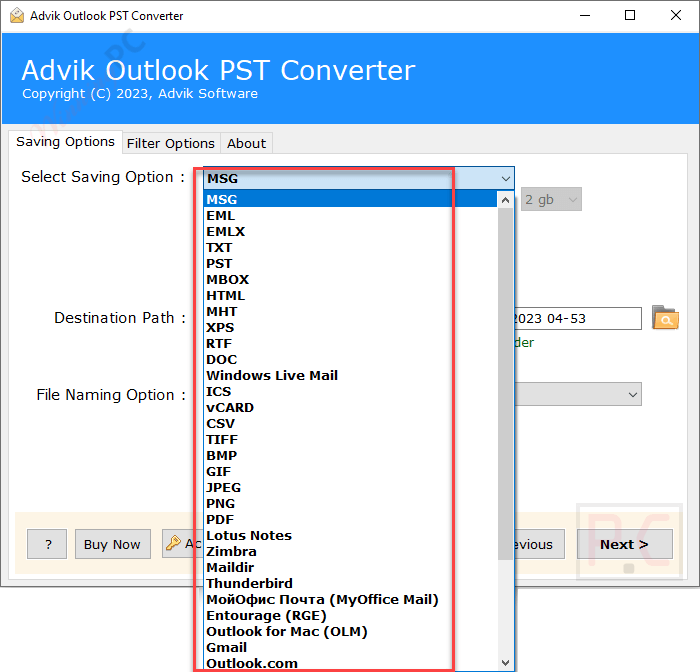This screenshot has height=672, width=700.
Task: Click the key icon on Activate button
Action: (173, 543)
